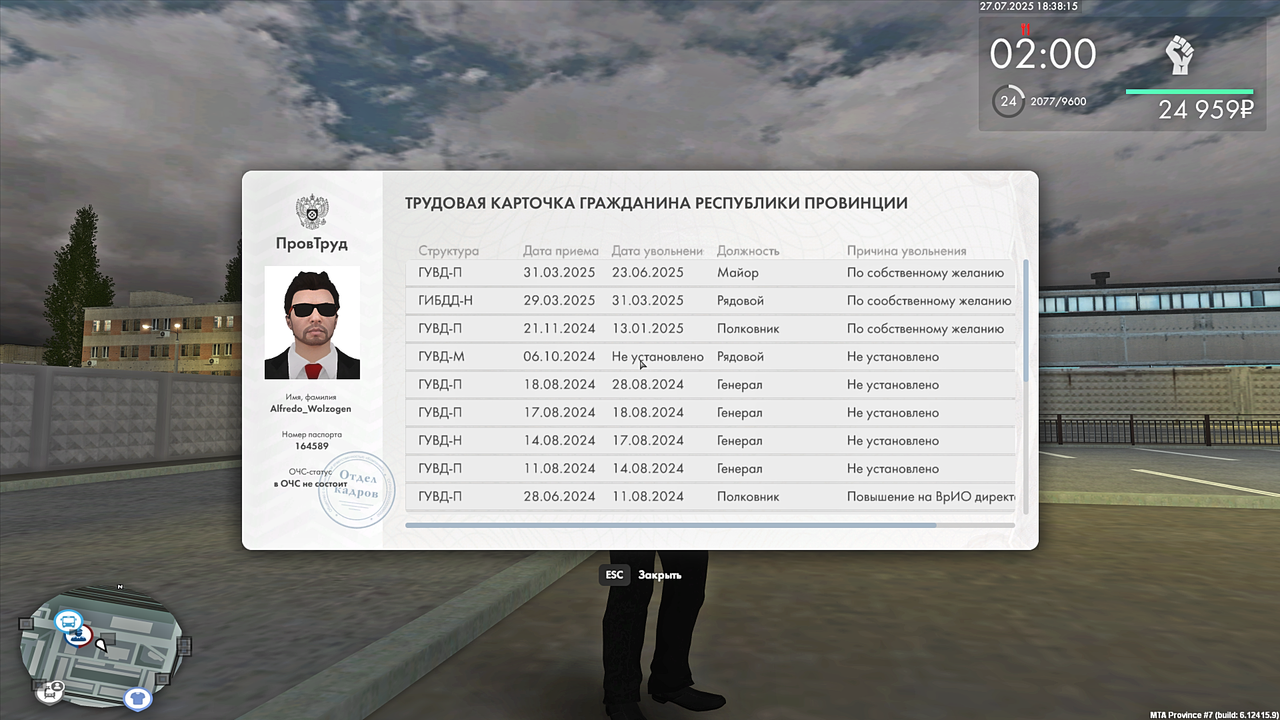Click the 13.01.2025 dismissal date cell
This screenshot has height=720, width=1280.
[x=648, y=329]
